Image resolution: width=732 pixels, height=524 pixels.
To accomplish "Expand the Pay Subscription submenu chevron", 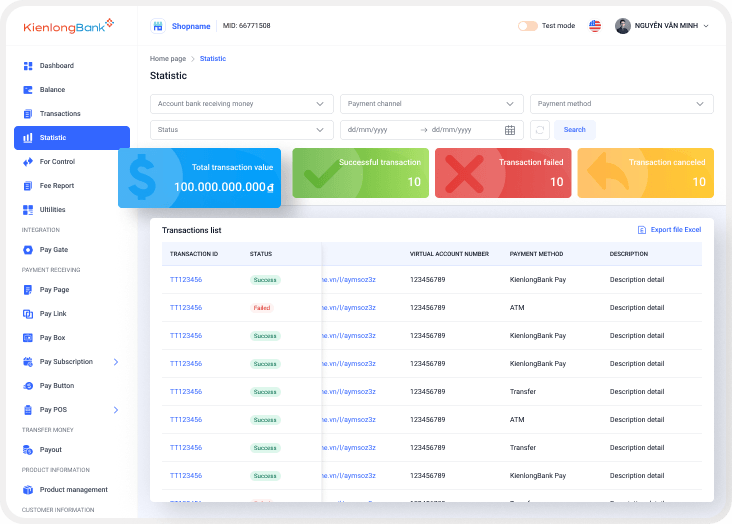I will tap(116, 362).
